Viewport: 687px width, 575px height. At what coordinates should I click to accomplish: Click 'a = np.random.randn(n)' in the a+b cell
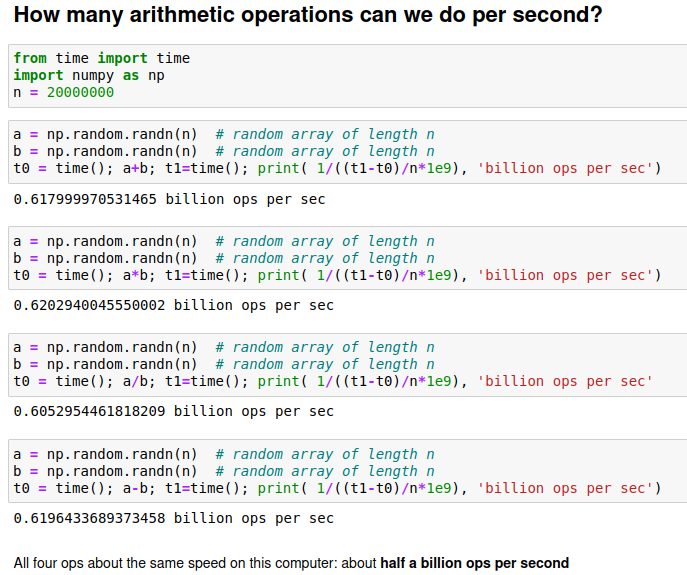coord(105,134)
